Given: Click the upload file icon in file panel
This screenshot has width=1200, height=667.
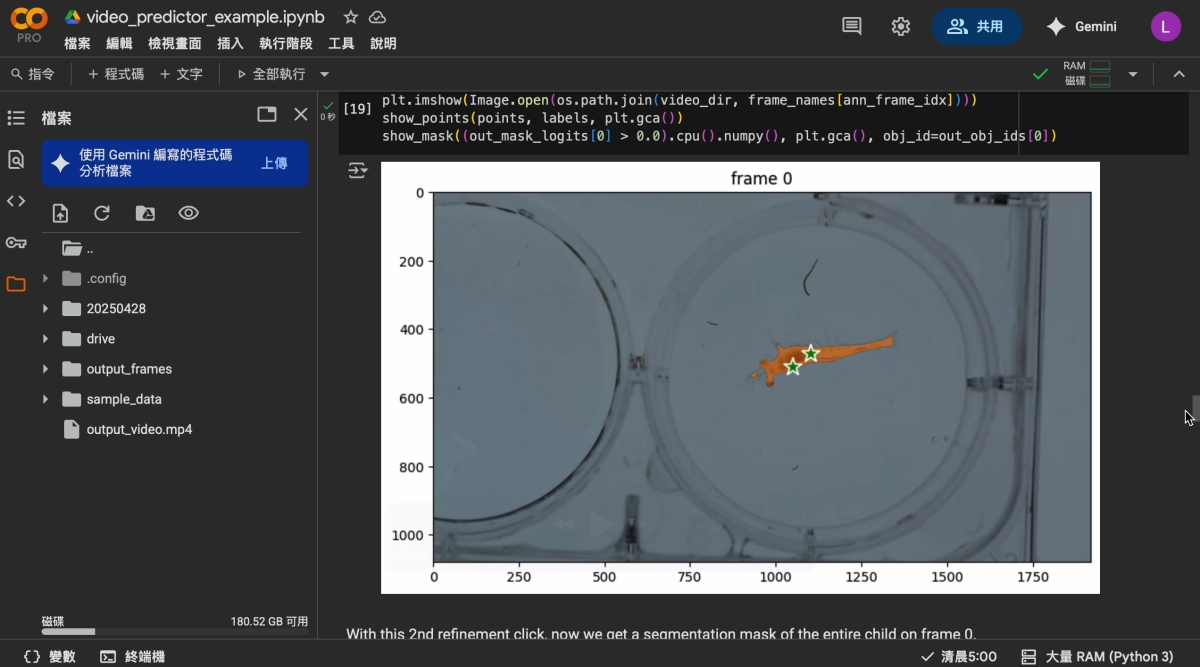Looking at the screenshot, I should (61, 213).
